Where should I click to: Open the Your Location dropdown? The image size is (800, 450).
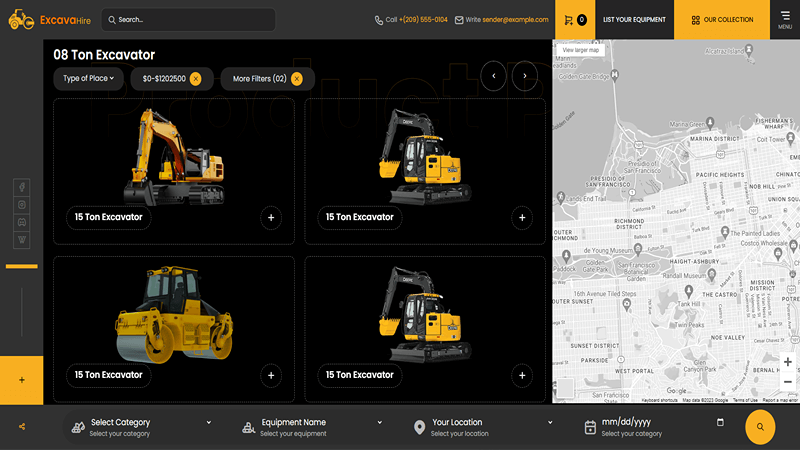[x=483, y=427]
